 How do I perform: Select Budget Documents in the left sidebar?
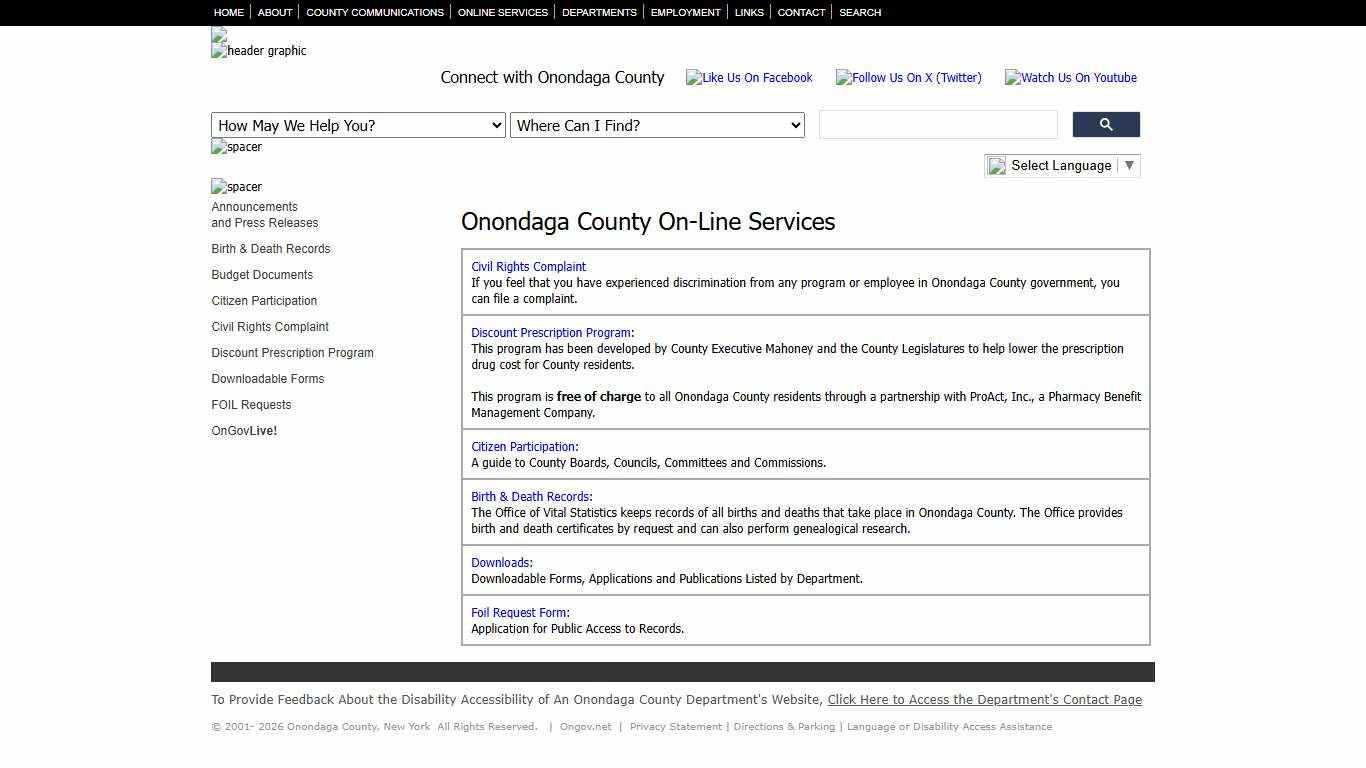[x=262, y=275]
